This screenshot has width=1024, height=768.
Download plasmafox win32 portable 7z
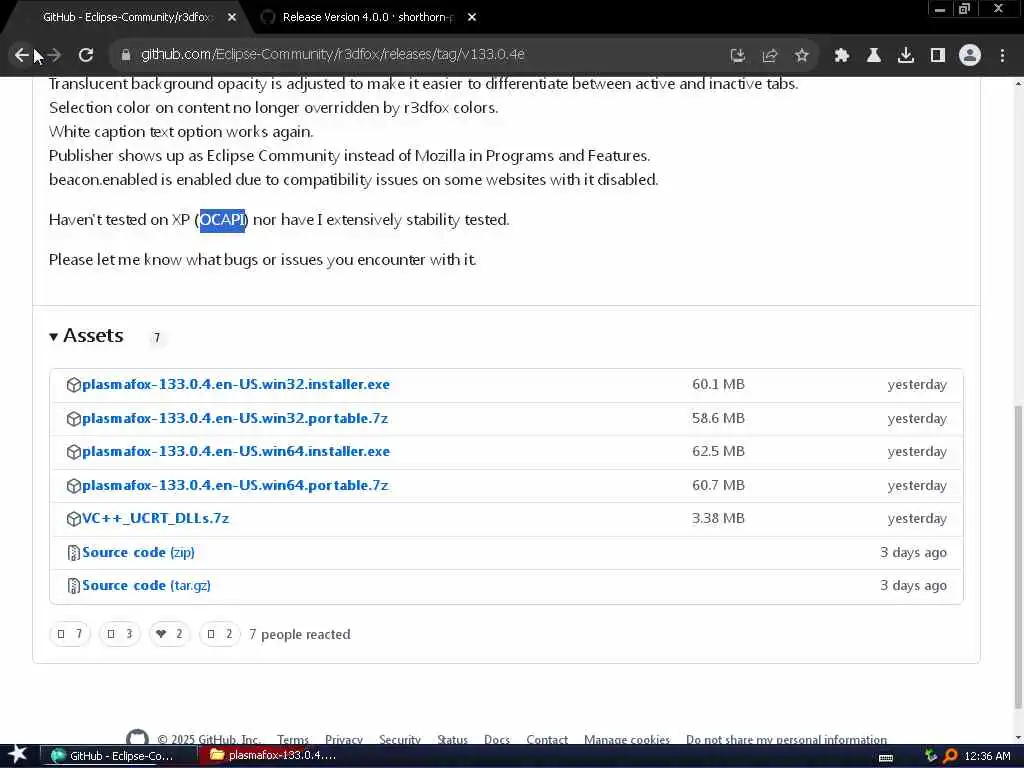[x=235, y=419]
